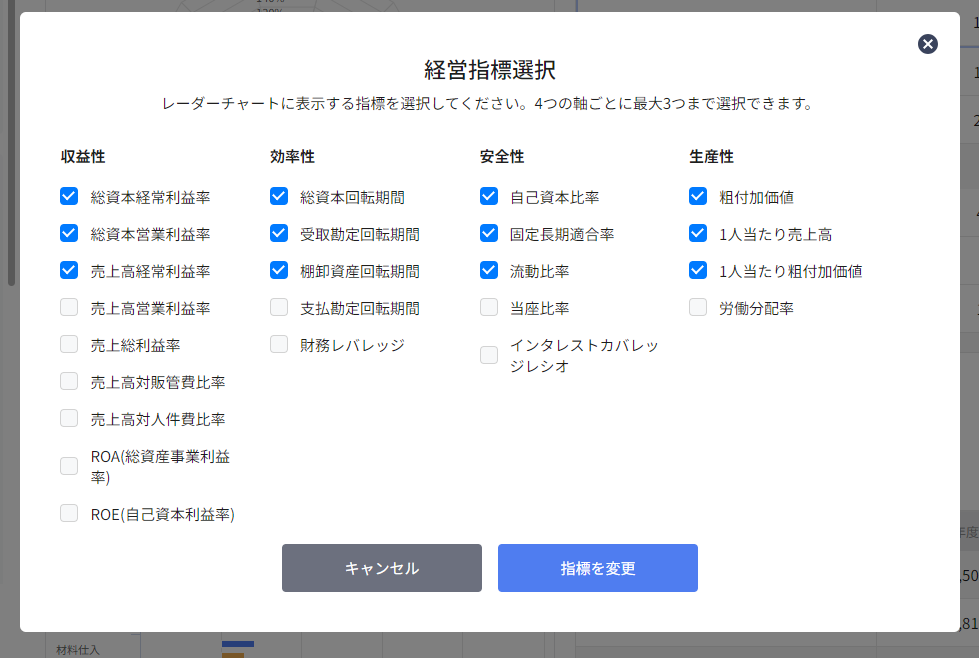Image resolution: width=979 pixels, height=658 pixels.
Task: Enable the 売上高営業利益率 checkbox
Action: pos(69,308)
